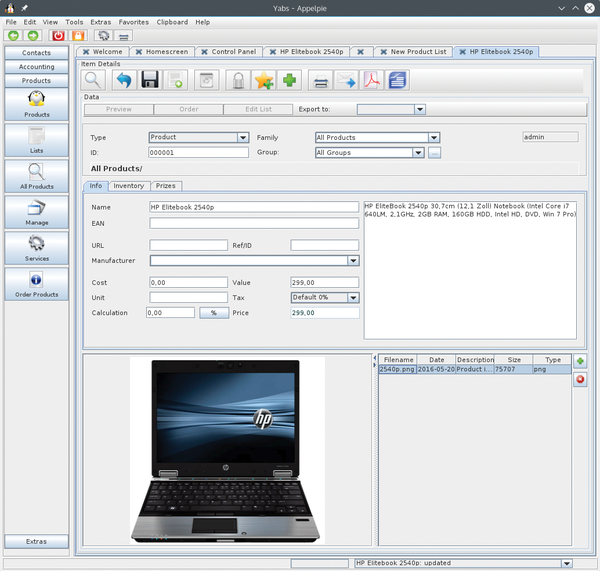The image size is (600, 571).
Task: Click the laptop product image
Action: [227, 450]
